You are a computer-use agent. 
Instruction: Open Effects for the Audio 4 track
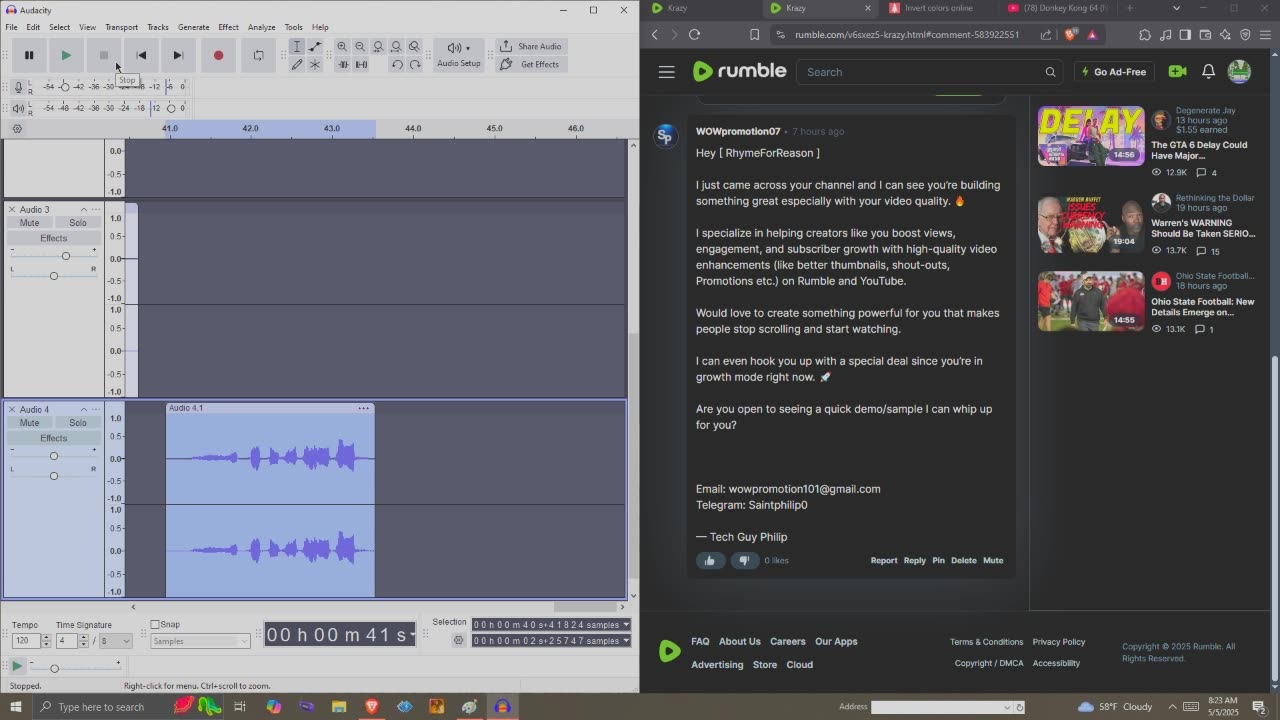coord(54,438)
